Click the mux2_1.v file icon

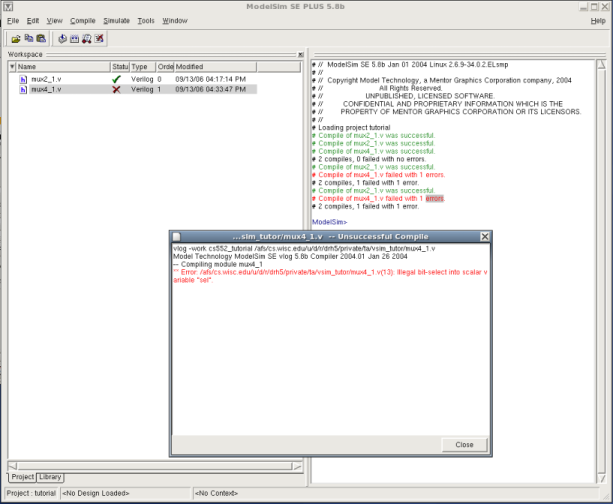[x=23, y=78]
